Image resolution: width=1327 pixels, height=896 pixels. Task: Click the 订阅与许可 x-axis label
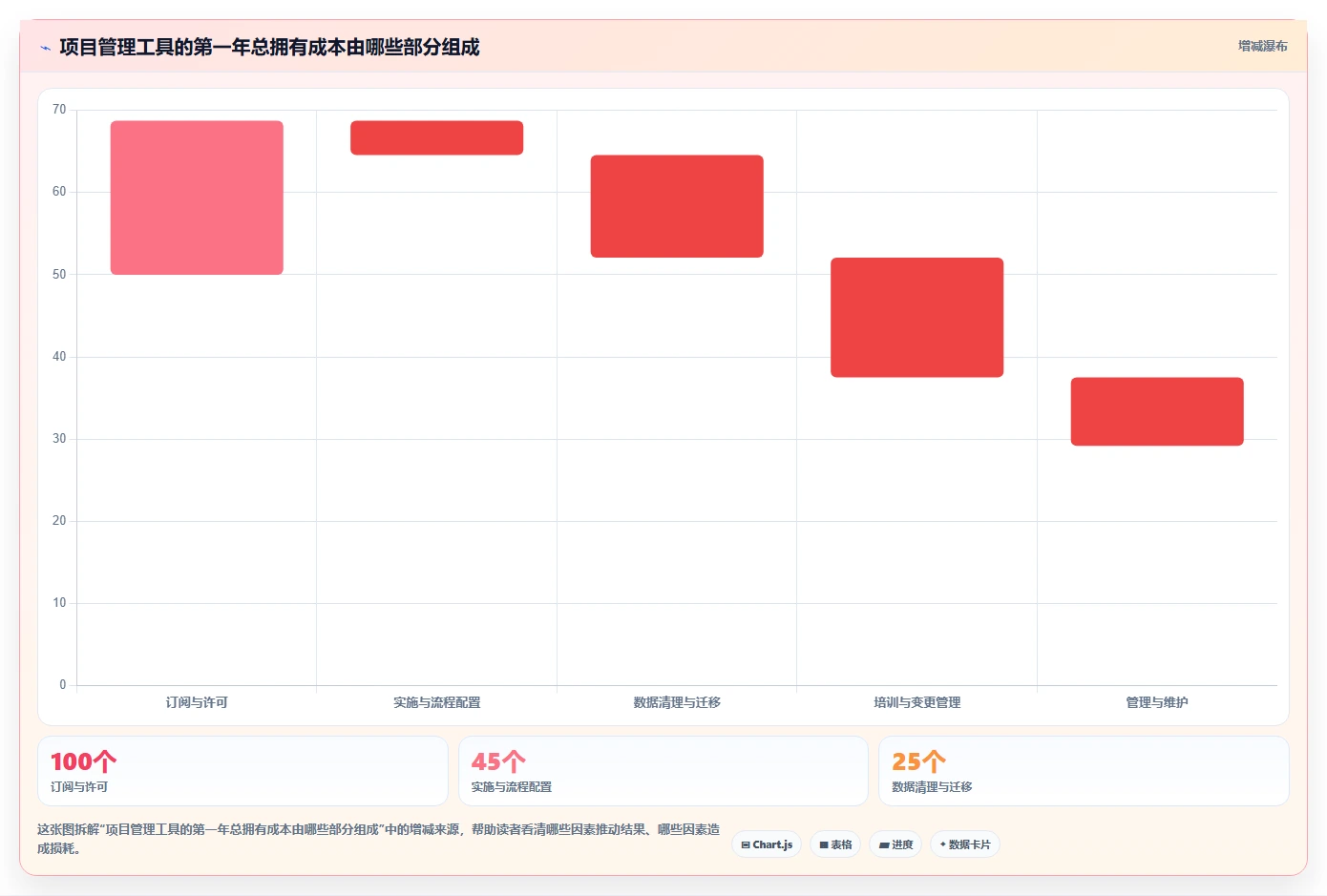click(197, 702)
